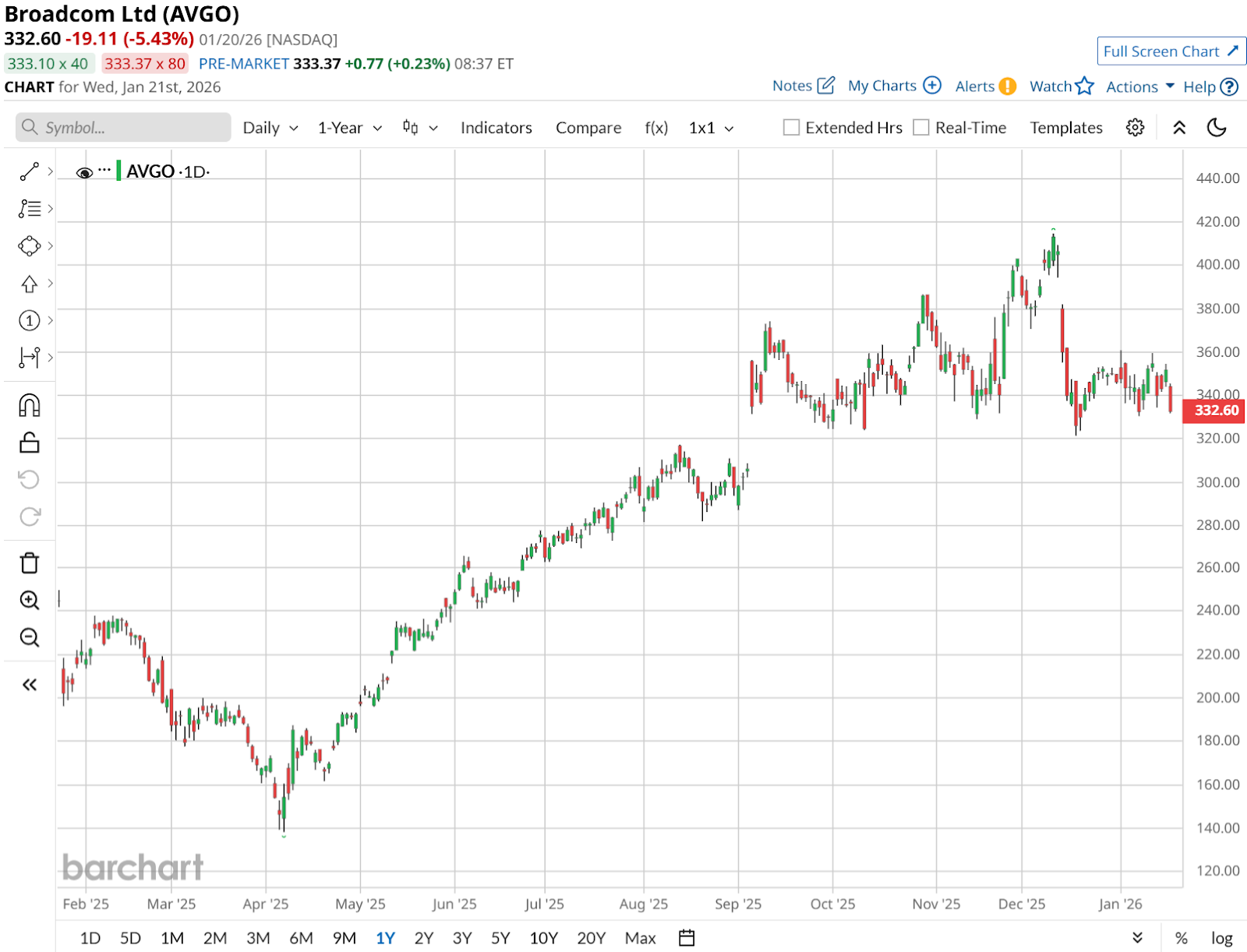Select the 2Y range tab
1247x952 pixels.
coord(424,938)
